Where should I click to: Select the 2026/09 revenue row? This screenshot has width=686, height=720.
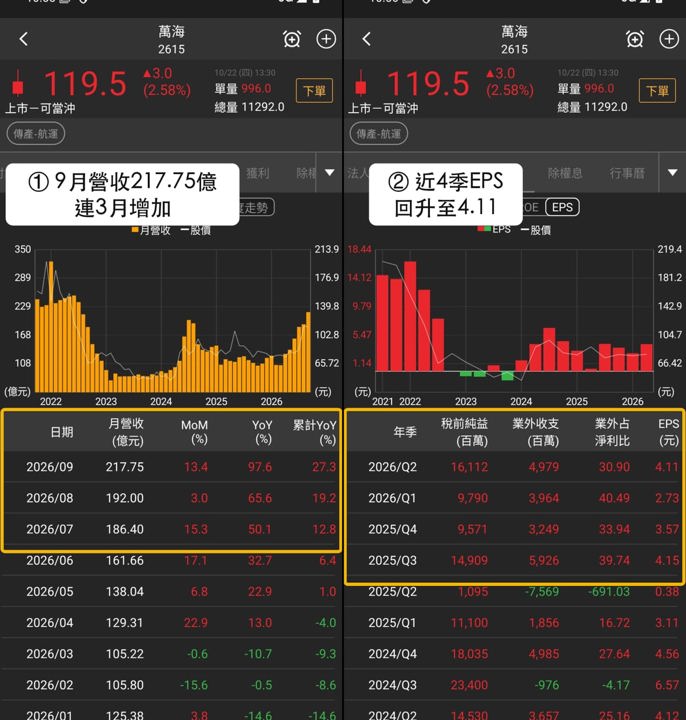click(x=171, y=467)
